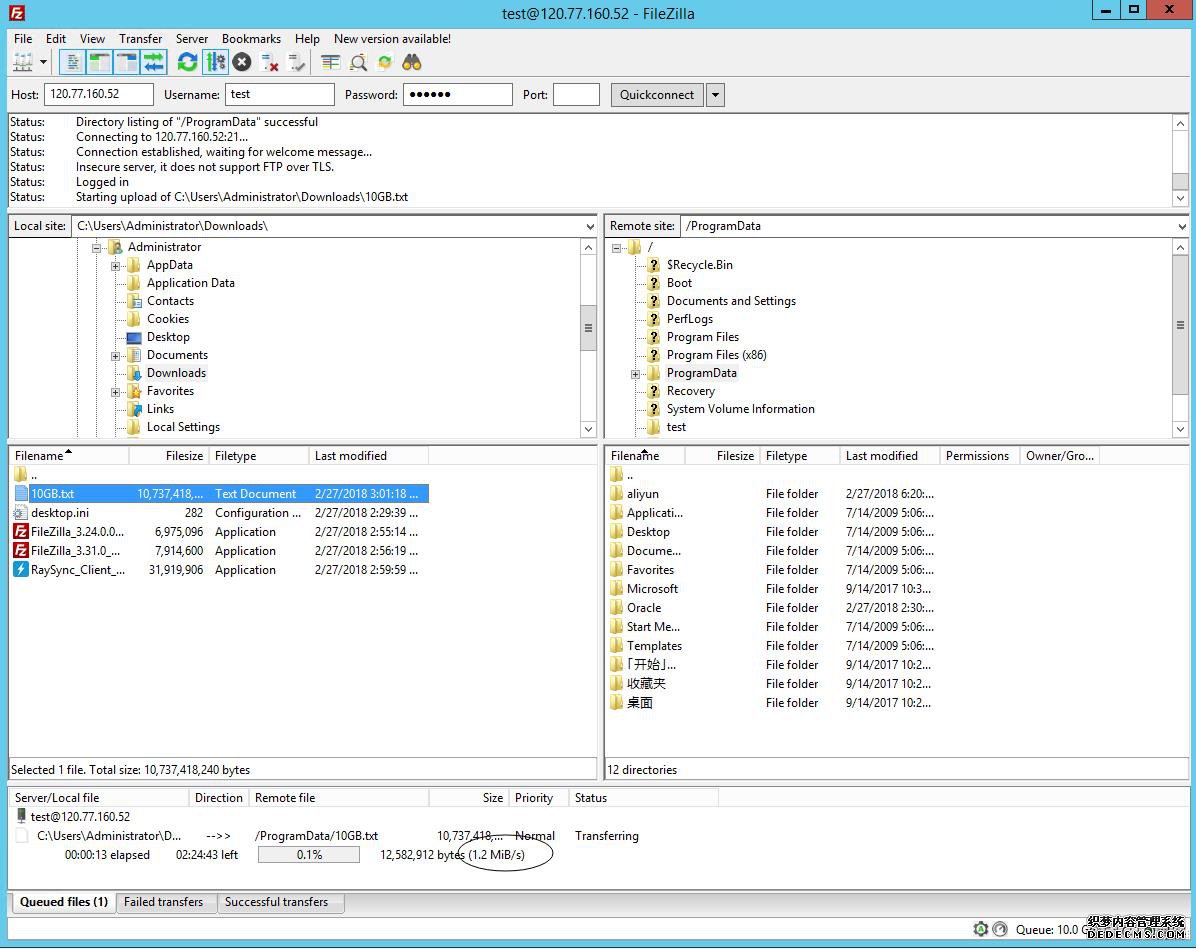Disconnect from the current server
The image size is (1196, 949).
tap(269, 63)
